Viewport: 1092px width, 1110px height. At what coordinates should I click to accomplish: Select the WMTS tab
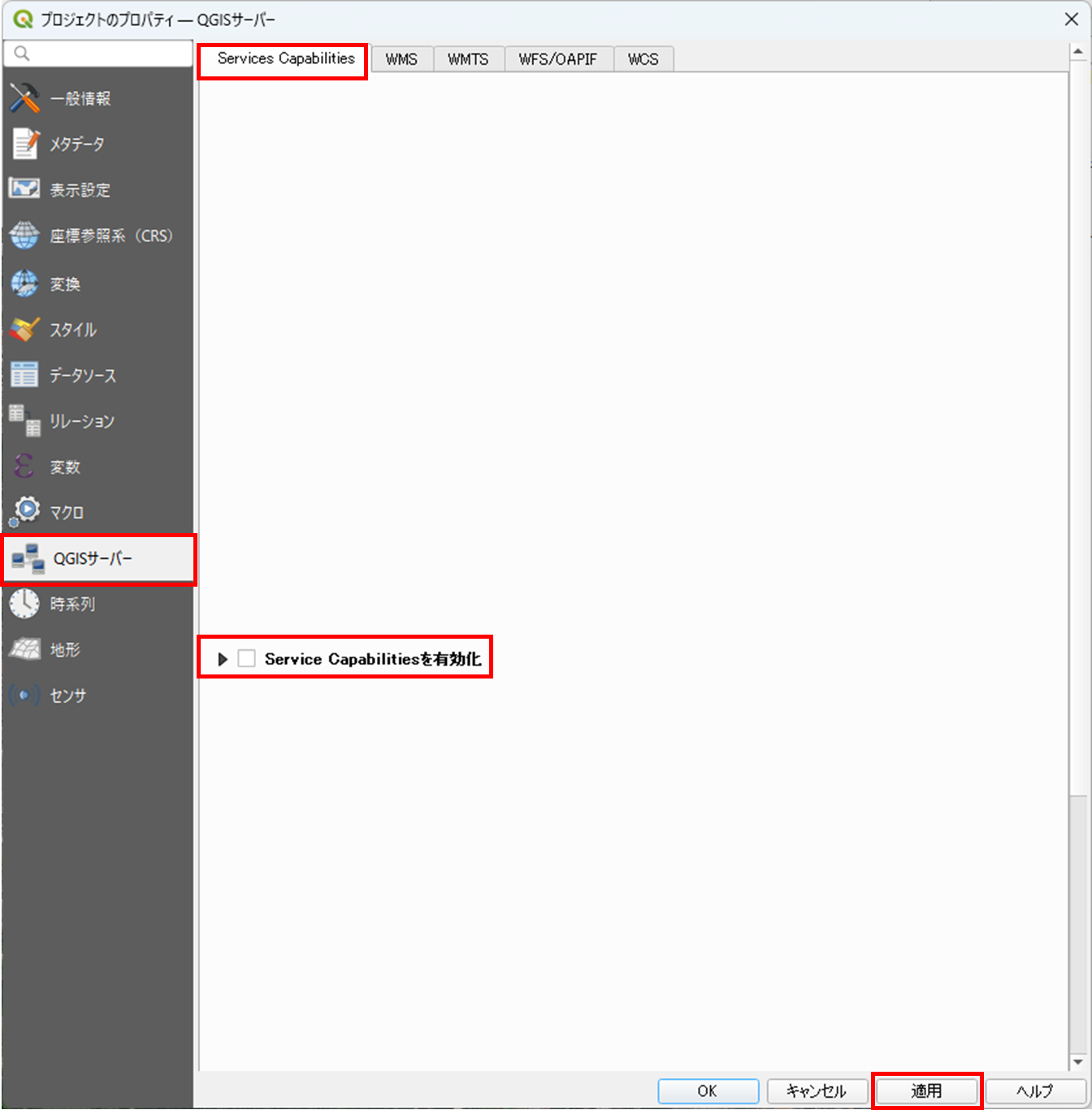[469, 59]
